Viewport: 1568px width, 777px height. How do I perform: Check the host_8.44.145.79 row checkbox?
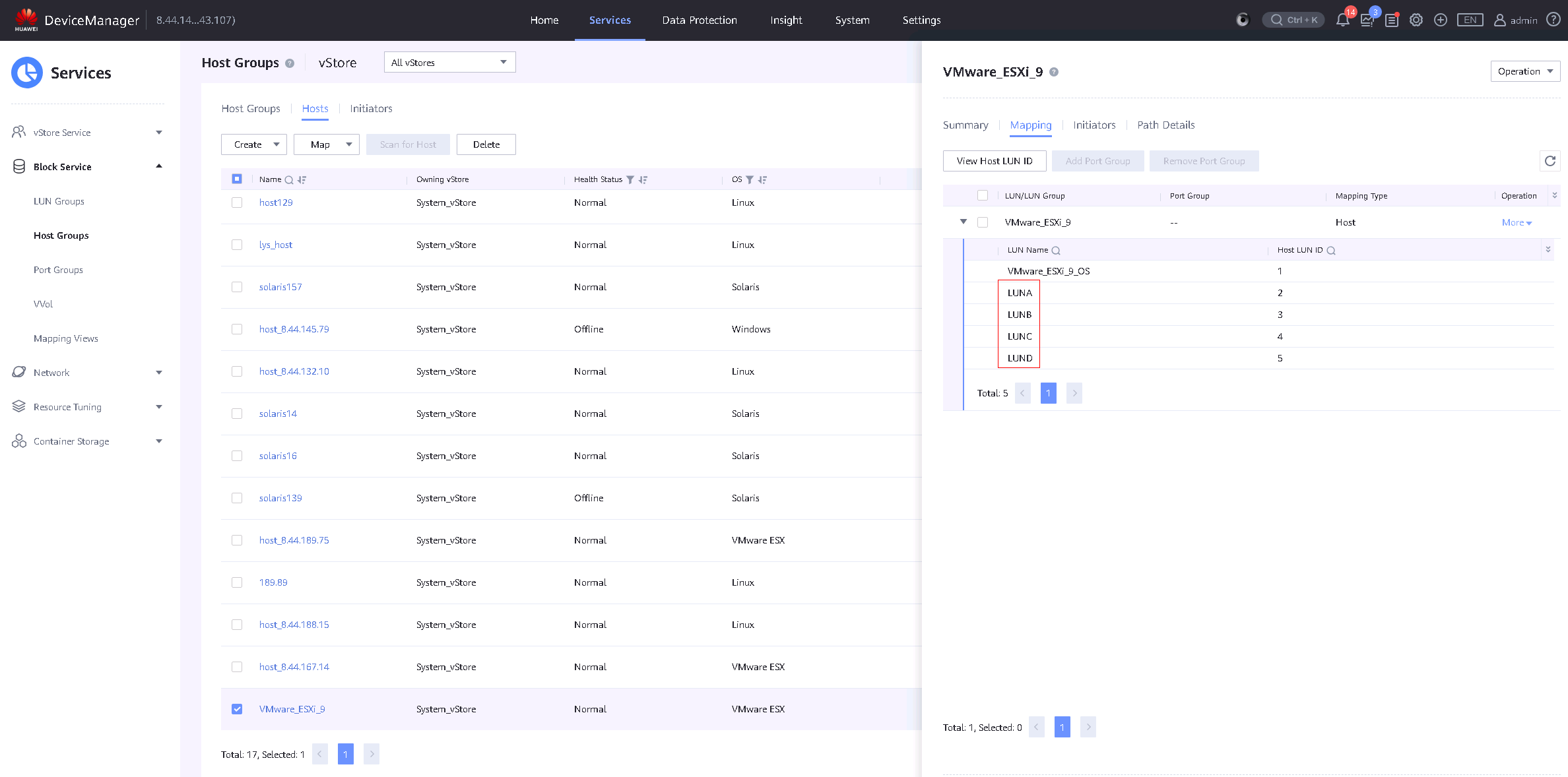click(237, 329)
